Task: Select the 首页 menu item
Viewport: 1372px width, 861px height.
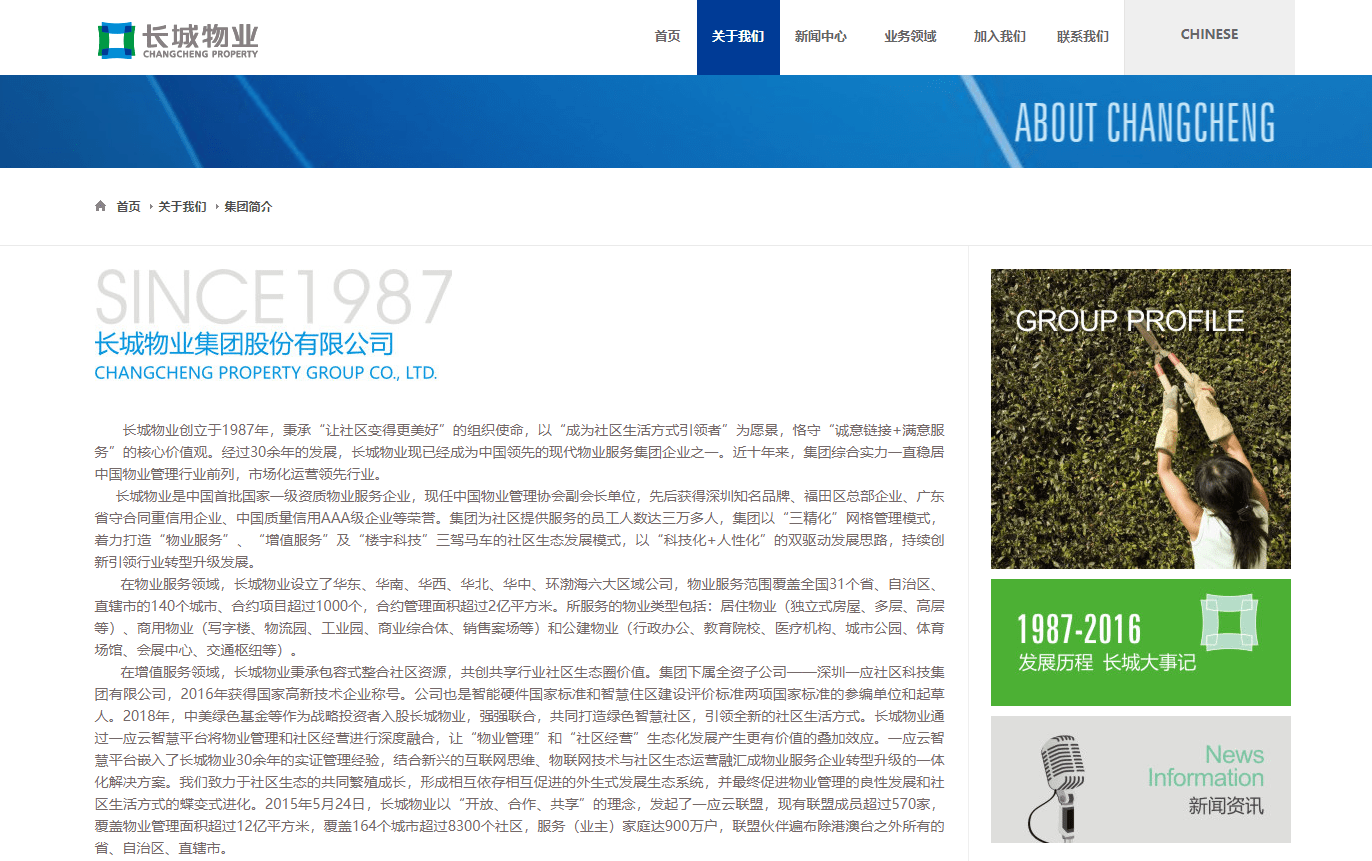Action: 666,37
